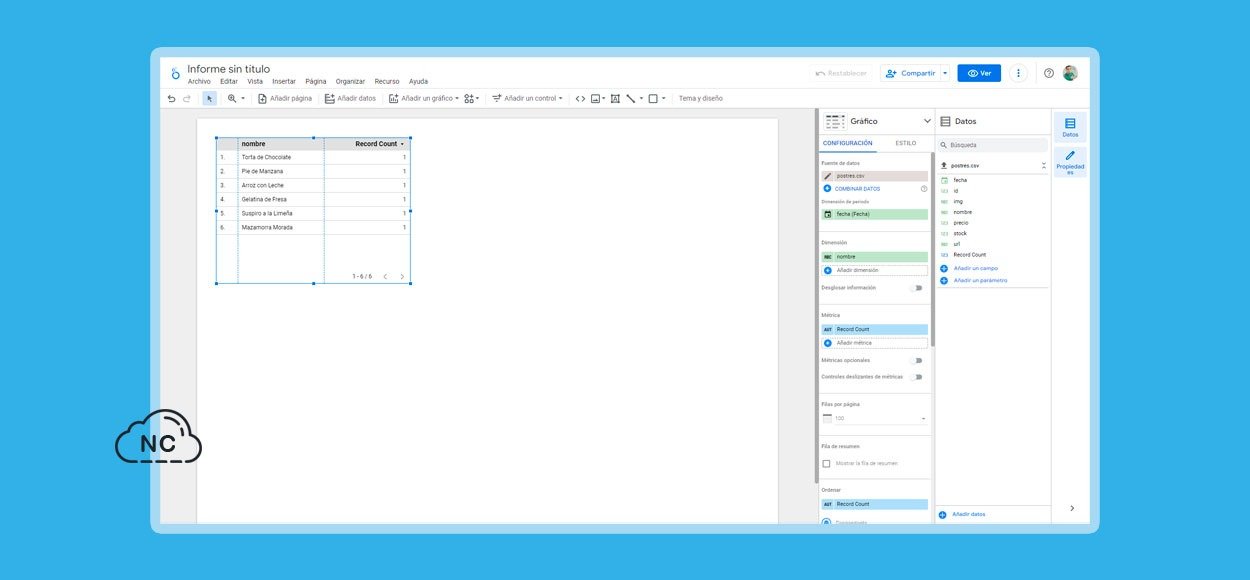Click the vertical scrollbar of configuration panel
This screenshot has width=1250, height=580.
tap(933, 250)
